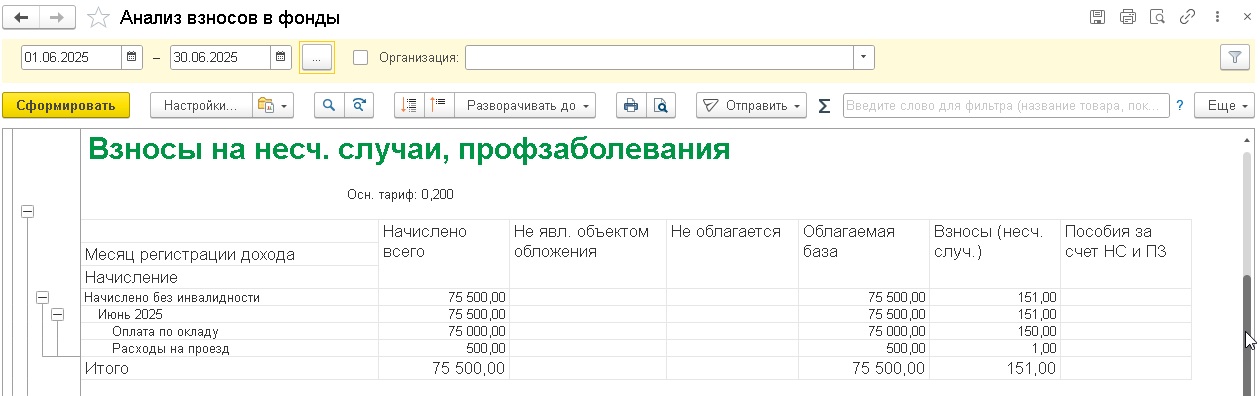Open the Организация dropdown list

pos(864,57)
